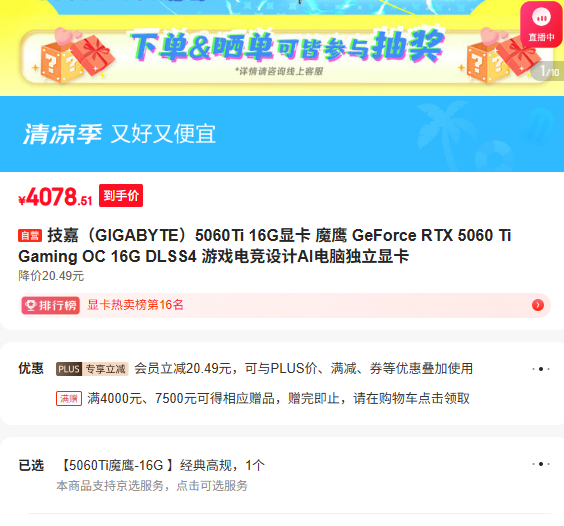
Task: Click the 点击可选服务 service link
Action: 212,486
